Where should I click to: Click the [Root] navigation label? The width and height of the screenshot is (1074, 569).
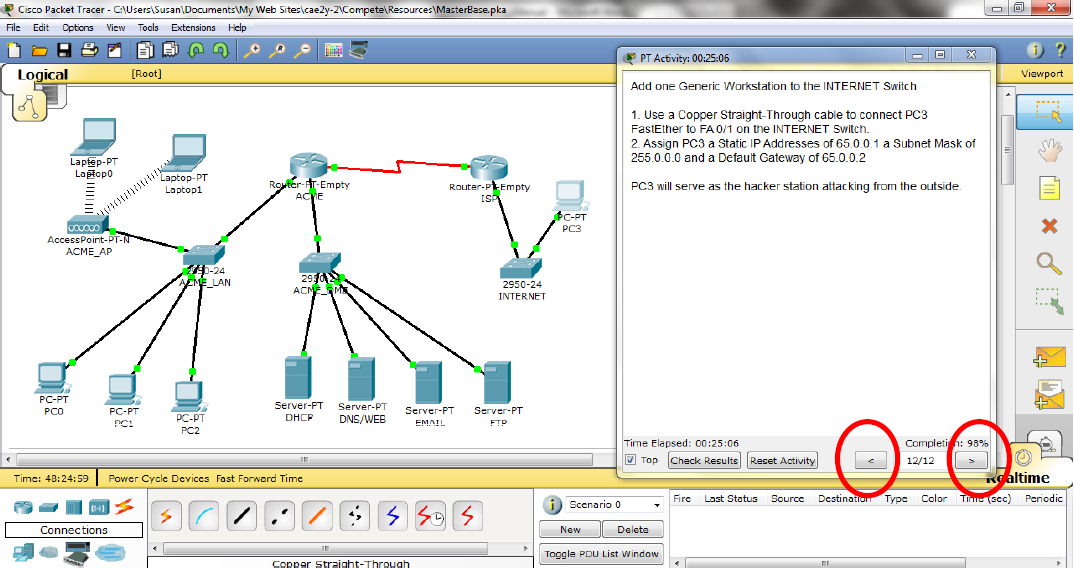147,73
